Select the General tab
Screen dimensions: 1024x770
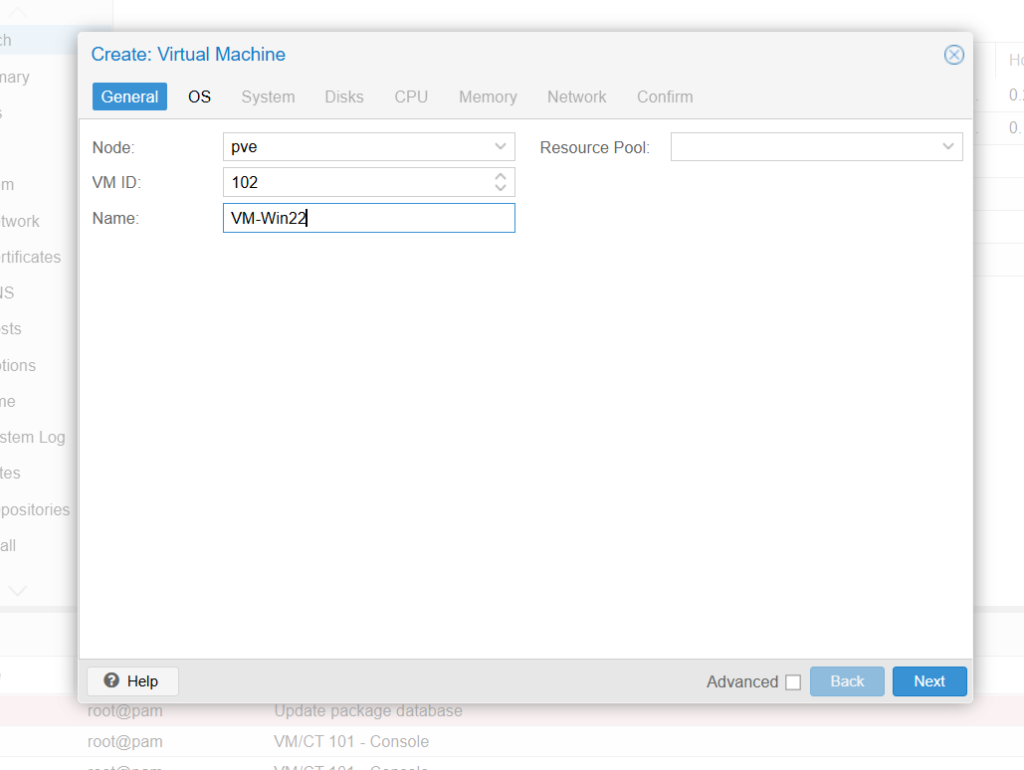pyautogui.click(x=129, y=97)
